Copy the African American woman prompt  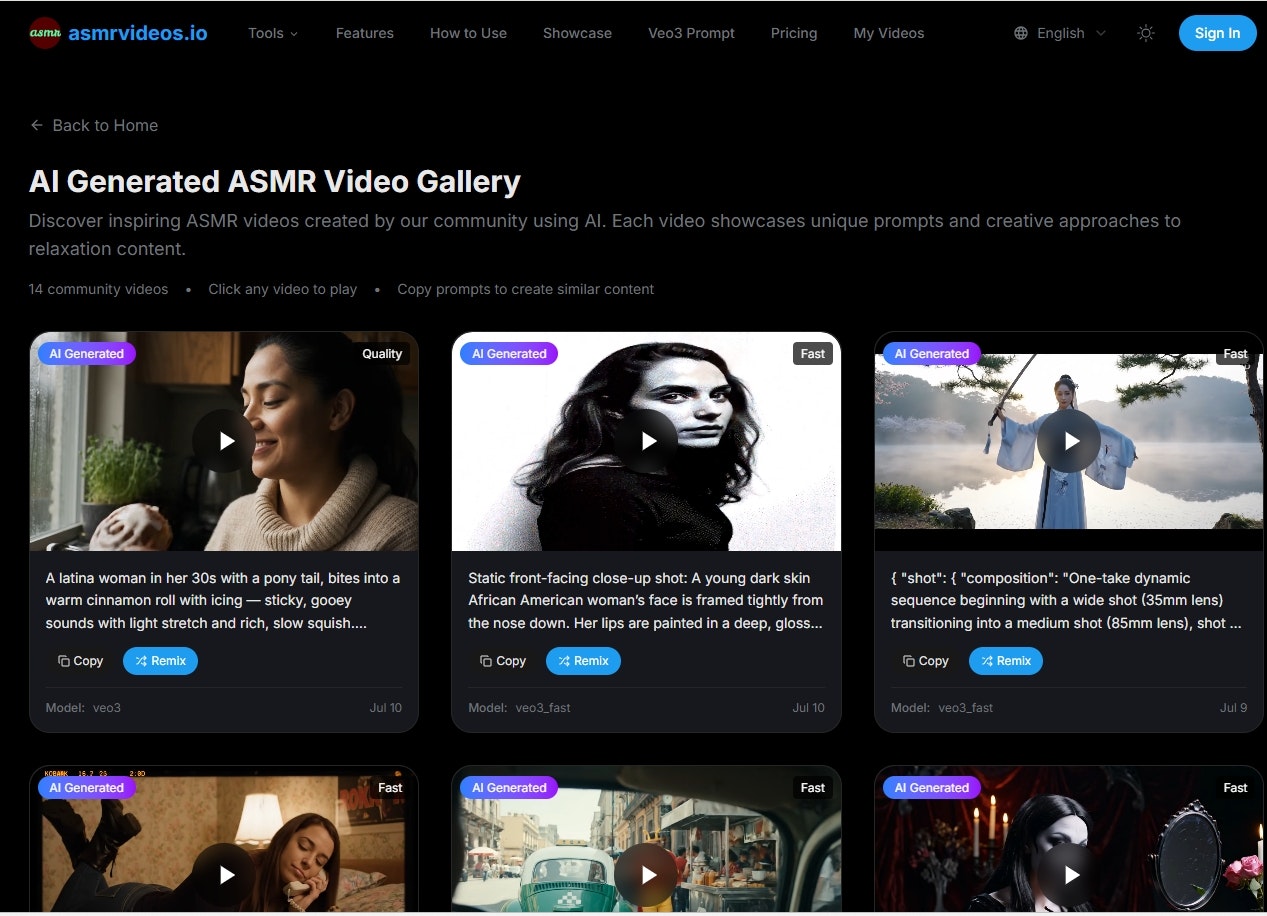503,661
